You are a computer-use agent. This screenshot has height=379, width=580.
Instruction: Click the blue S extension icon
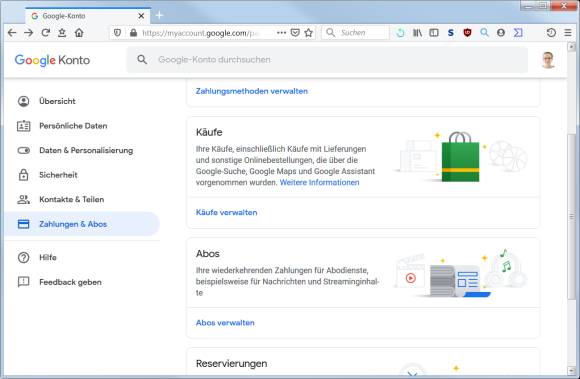451,33
